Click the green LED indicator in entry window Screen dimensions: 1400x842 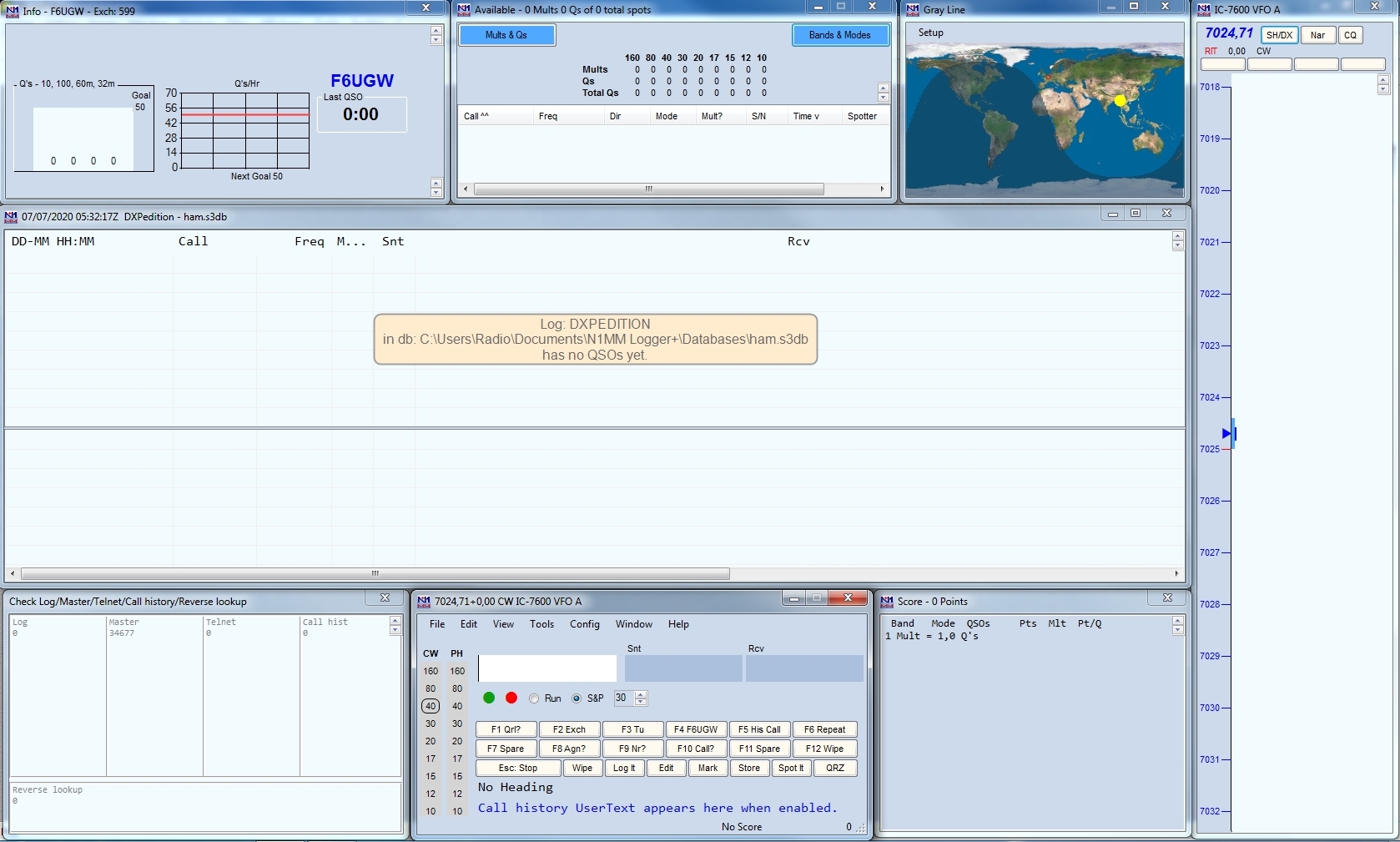pyautogui.click(x=489, y=698)
